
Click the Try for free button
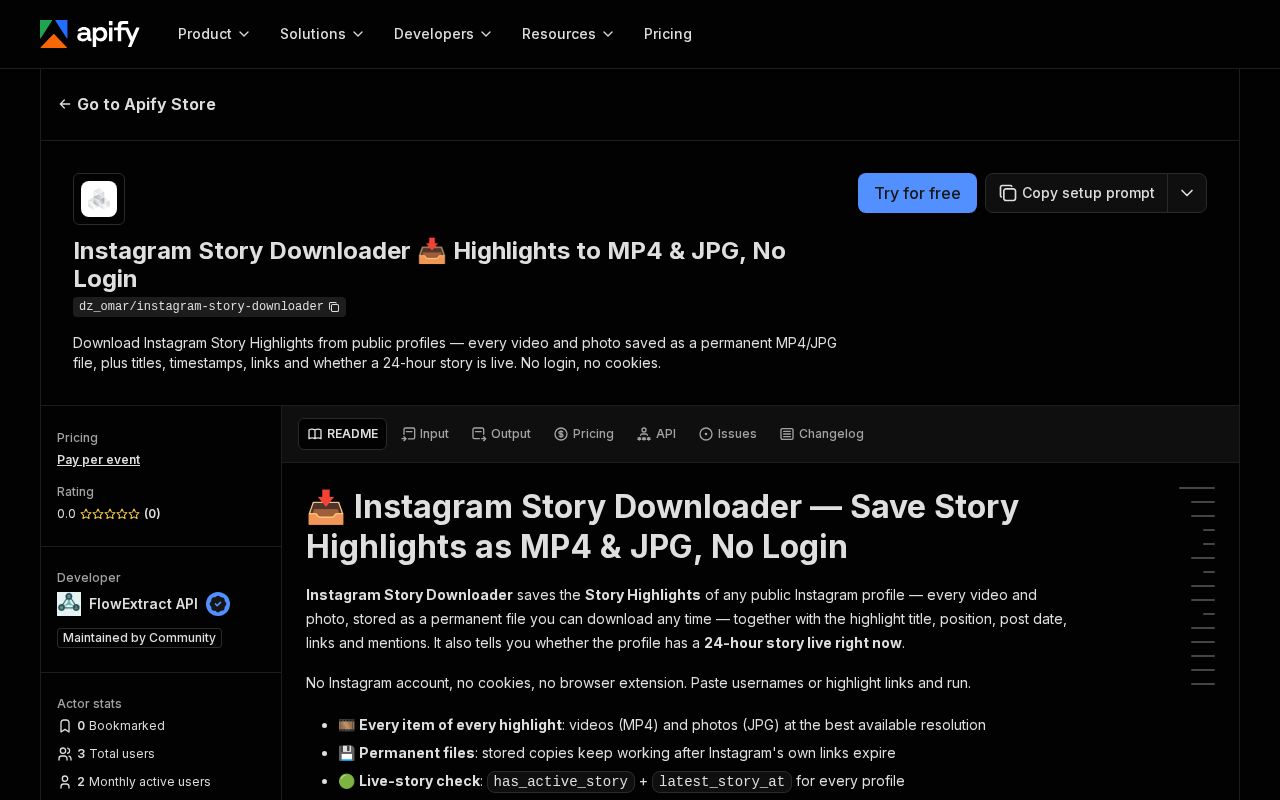[917, 193]
